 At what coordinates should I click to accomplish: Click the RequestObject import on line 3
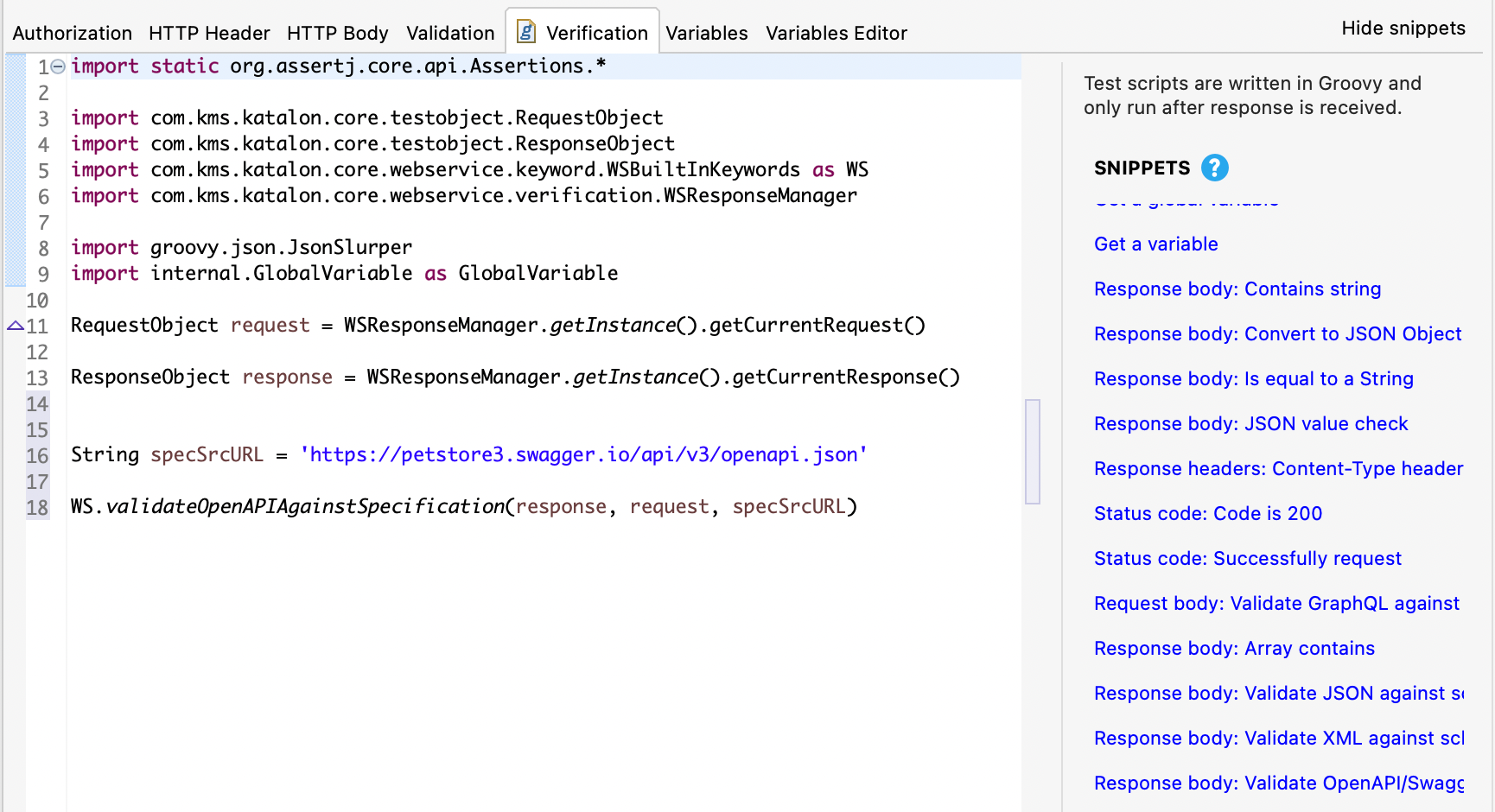pos(367,117)
